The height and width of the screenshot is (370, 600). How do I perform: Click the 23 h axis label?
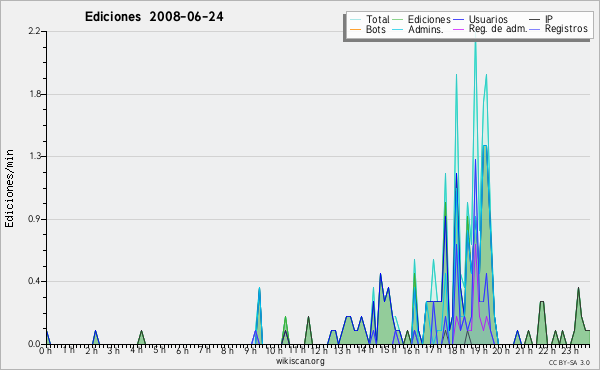570,351
